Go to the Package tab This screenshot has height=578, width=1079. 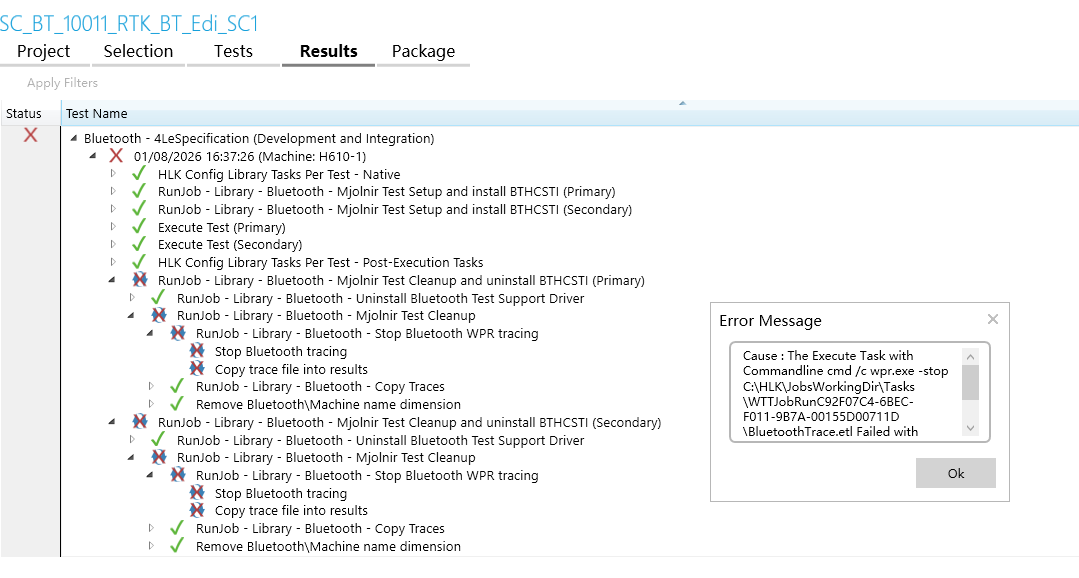423,52
